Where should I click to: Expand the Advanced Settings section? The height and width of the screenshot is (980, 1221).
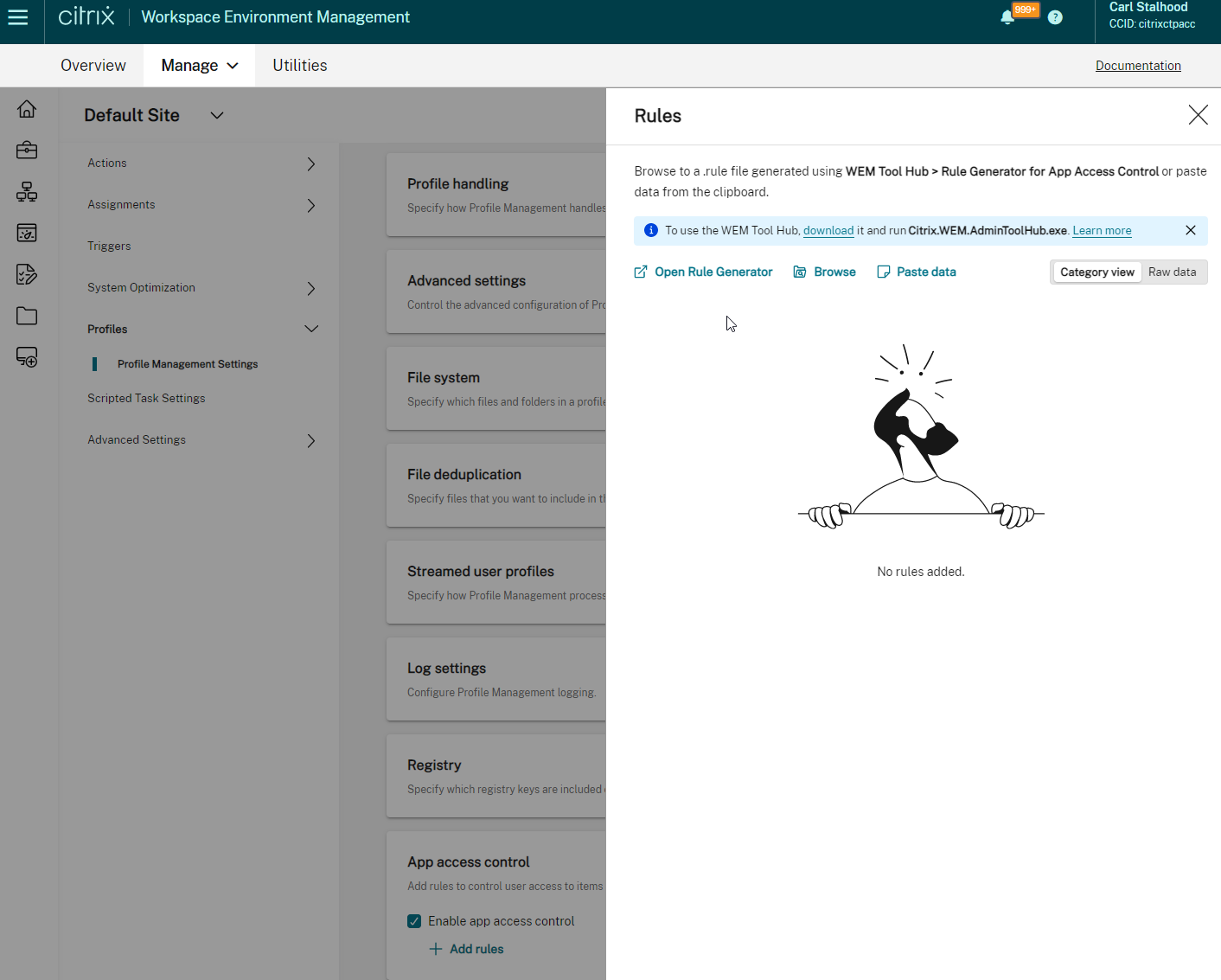pyautogui.click(x=311, y=440)
